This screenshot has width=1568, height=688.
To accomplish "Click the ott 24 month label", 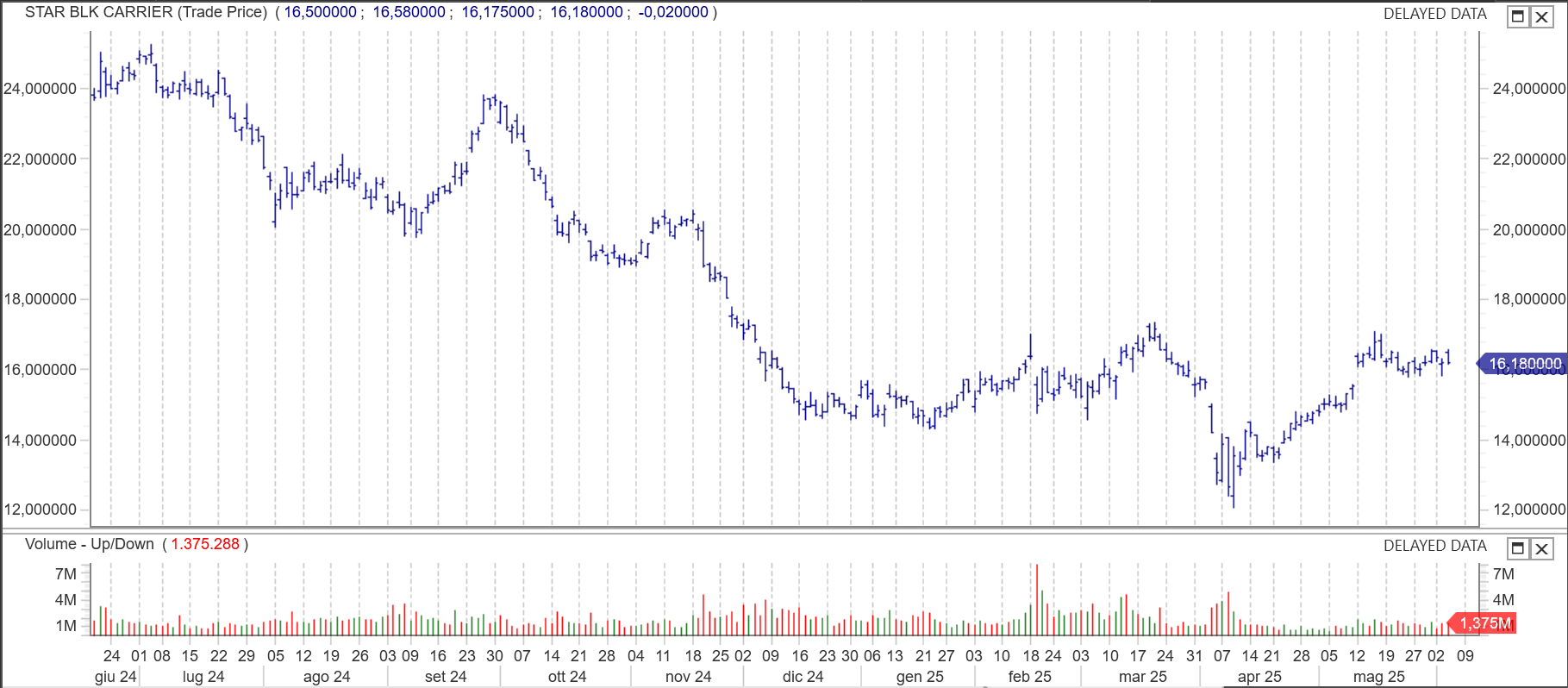I will (567, 677).
